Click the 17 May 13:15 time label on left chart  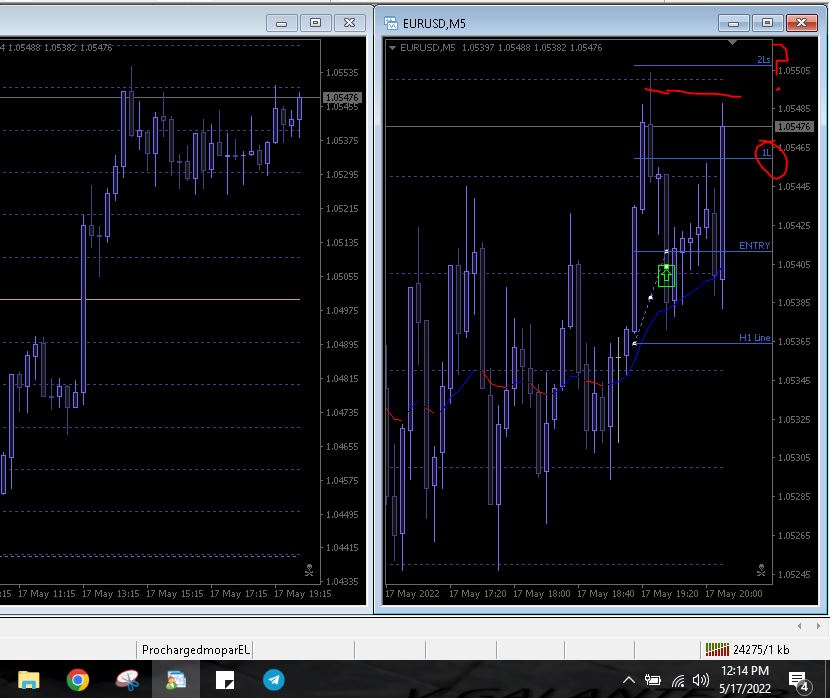(111, 594)
